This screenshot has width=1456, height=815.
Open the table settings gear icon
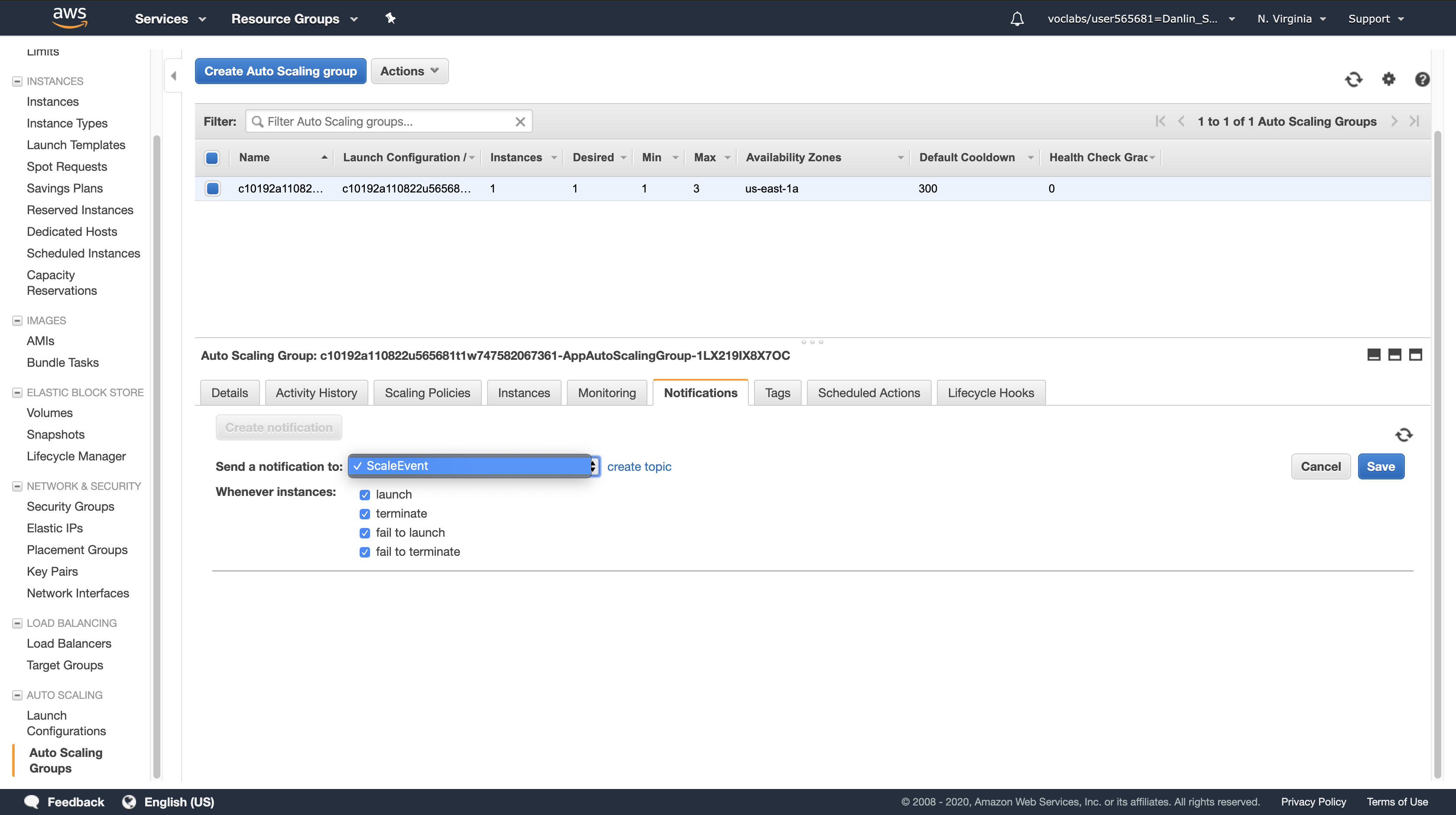[x=1388, y=79]
